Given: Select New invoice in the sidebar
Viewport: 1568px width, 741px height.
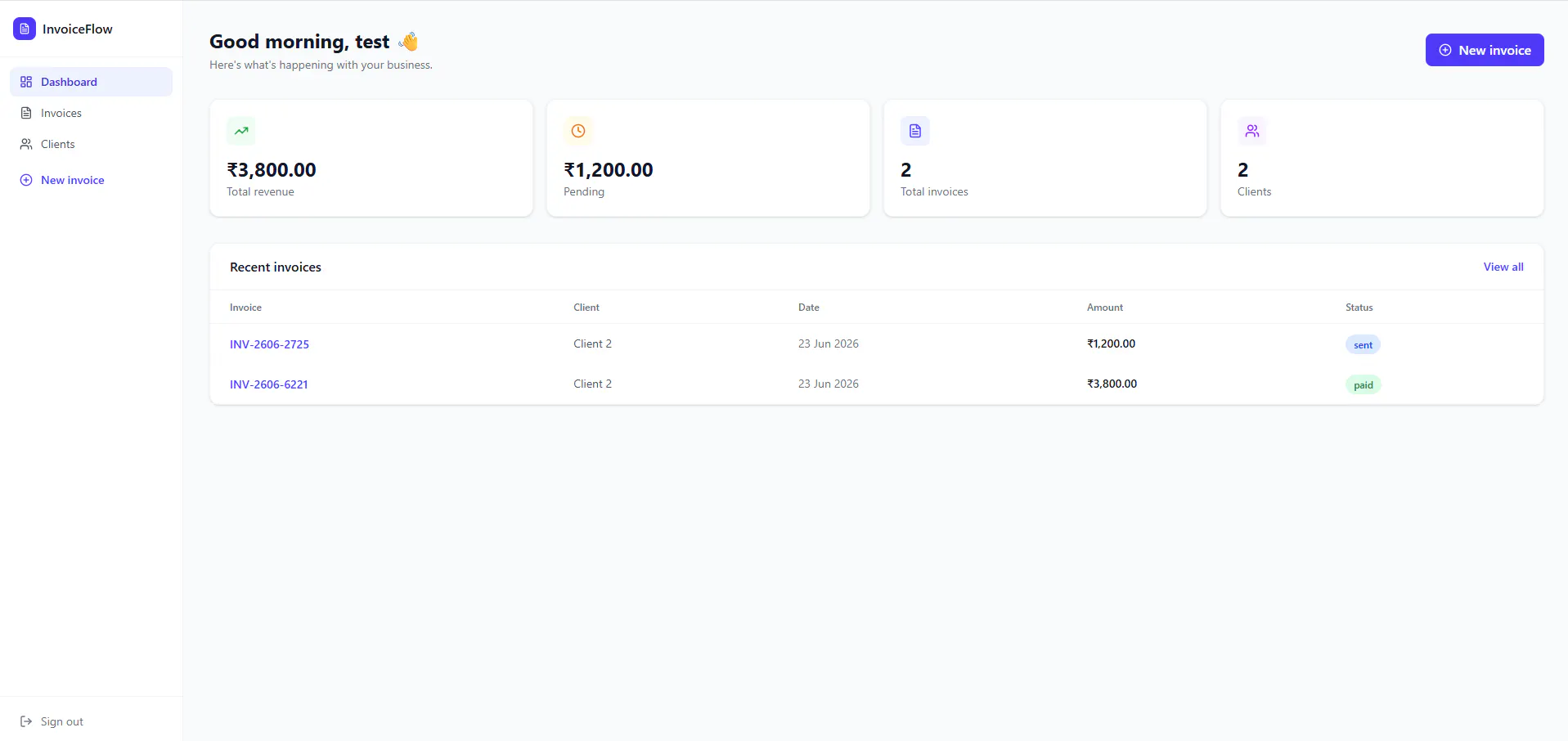Looking at the screenshot, I should coord(91,180).
